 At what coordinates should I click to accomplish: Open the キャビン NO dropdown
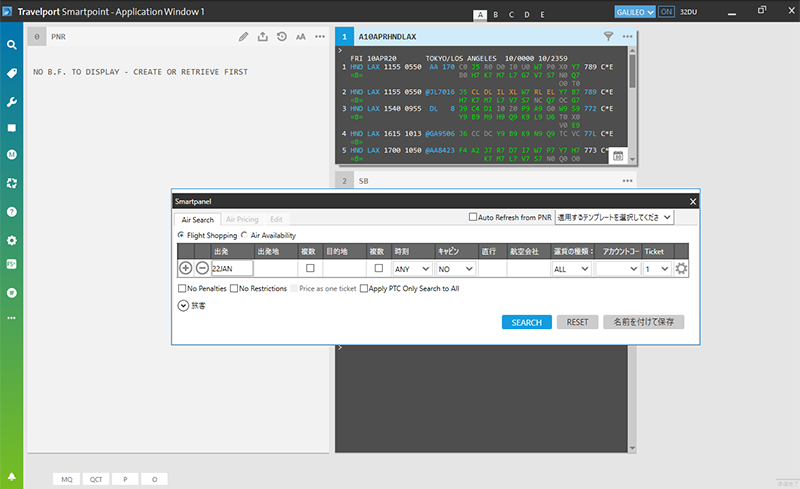456,268
